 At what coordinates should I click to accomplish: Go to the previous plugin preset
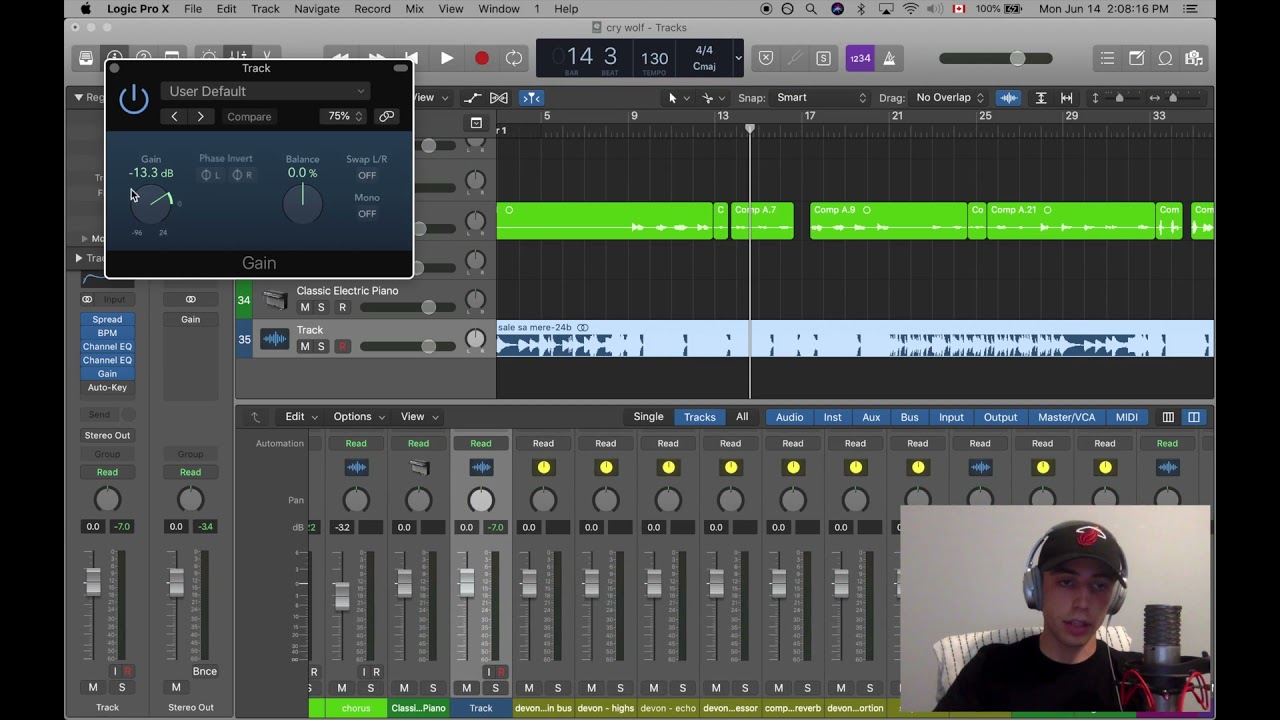174,117
